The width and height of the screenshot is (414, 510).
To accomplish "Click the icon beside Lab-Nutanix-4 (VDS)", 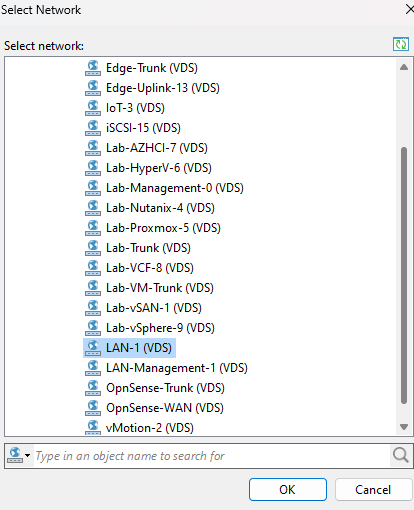I will point(93,208).
